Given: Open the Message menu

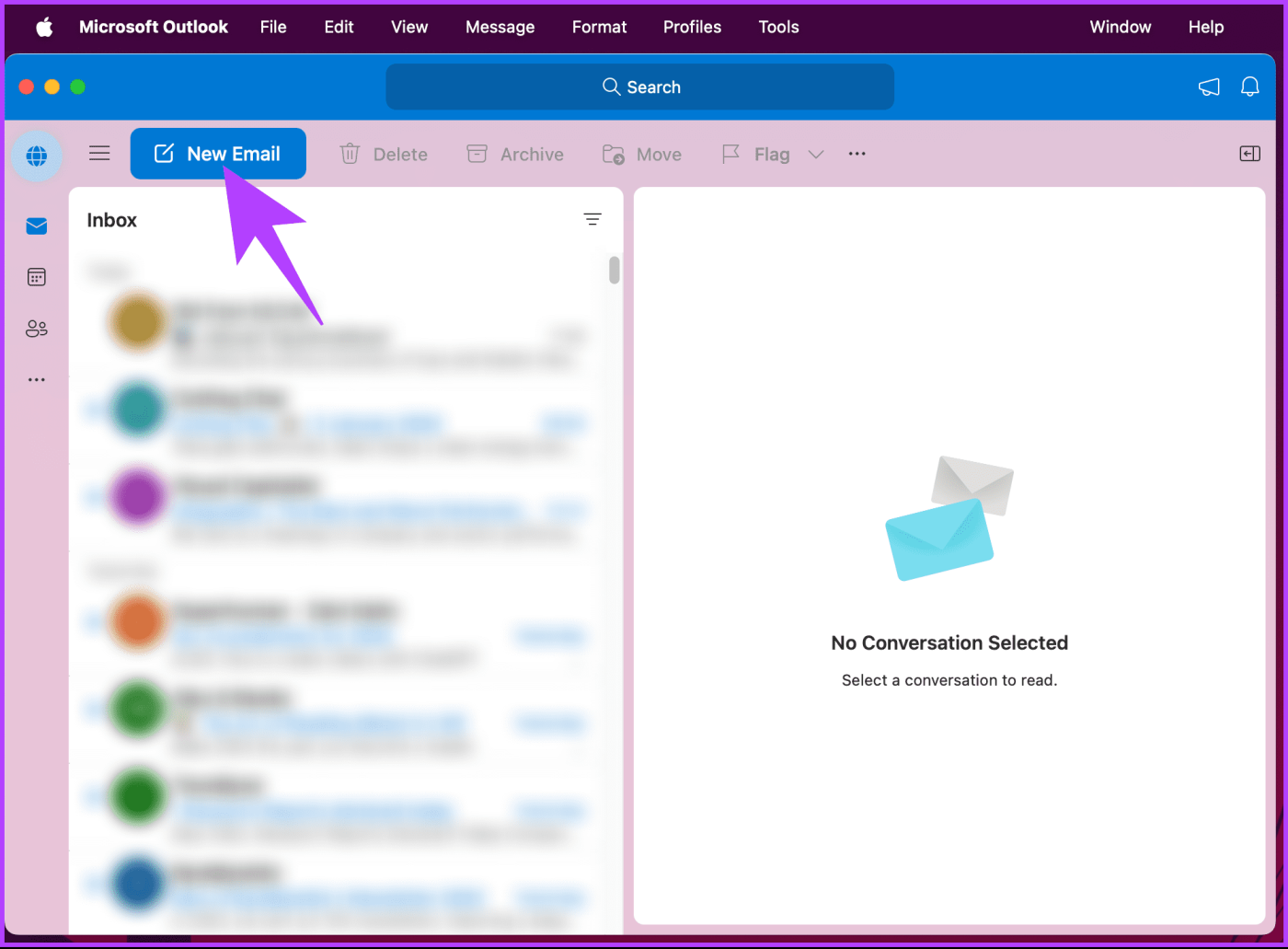Looking at the screenshot, I should [x=500, y=27].
